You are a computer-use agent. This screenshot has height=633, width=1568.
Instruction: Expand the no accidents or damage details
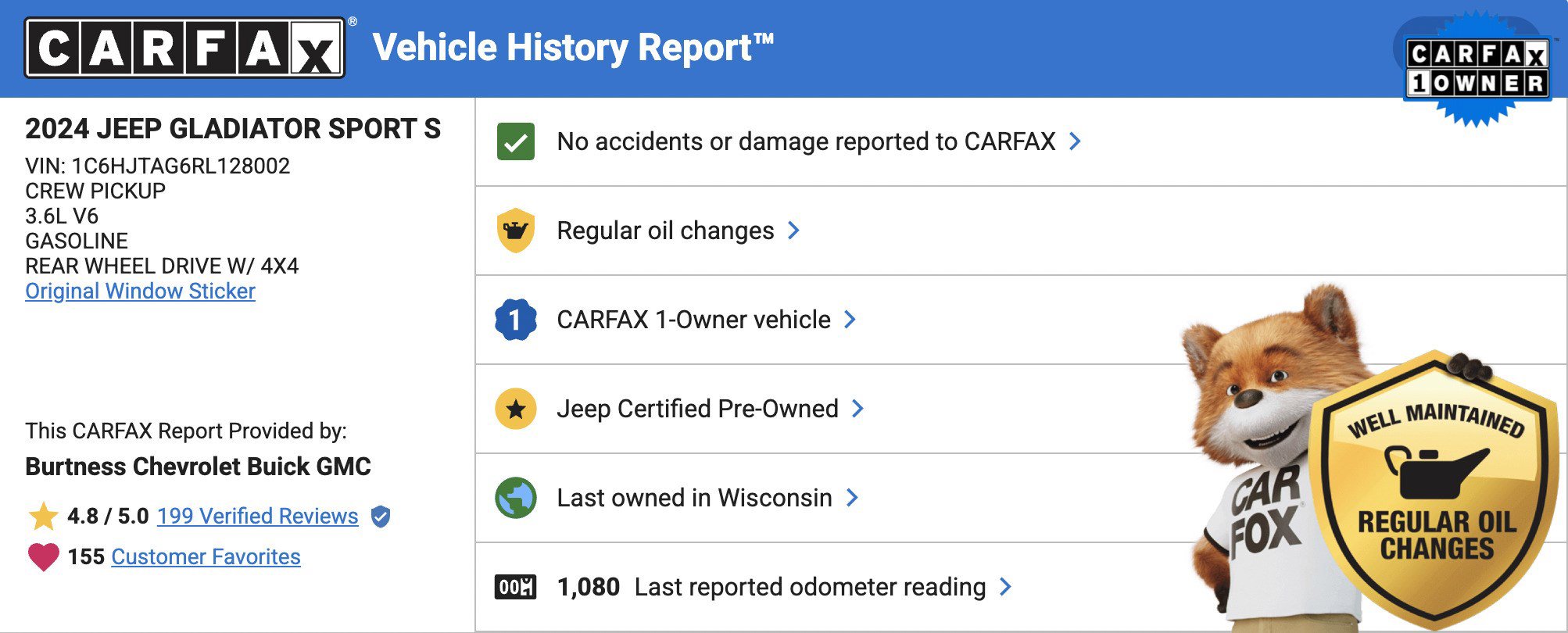coord(1076,141)
